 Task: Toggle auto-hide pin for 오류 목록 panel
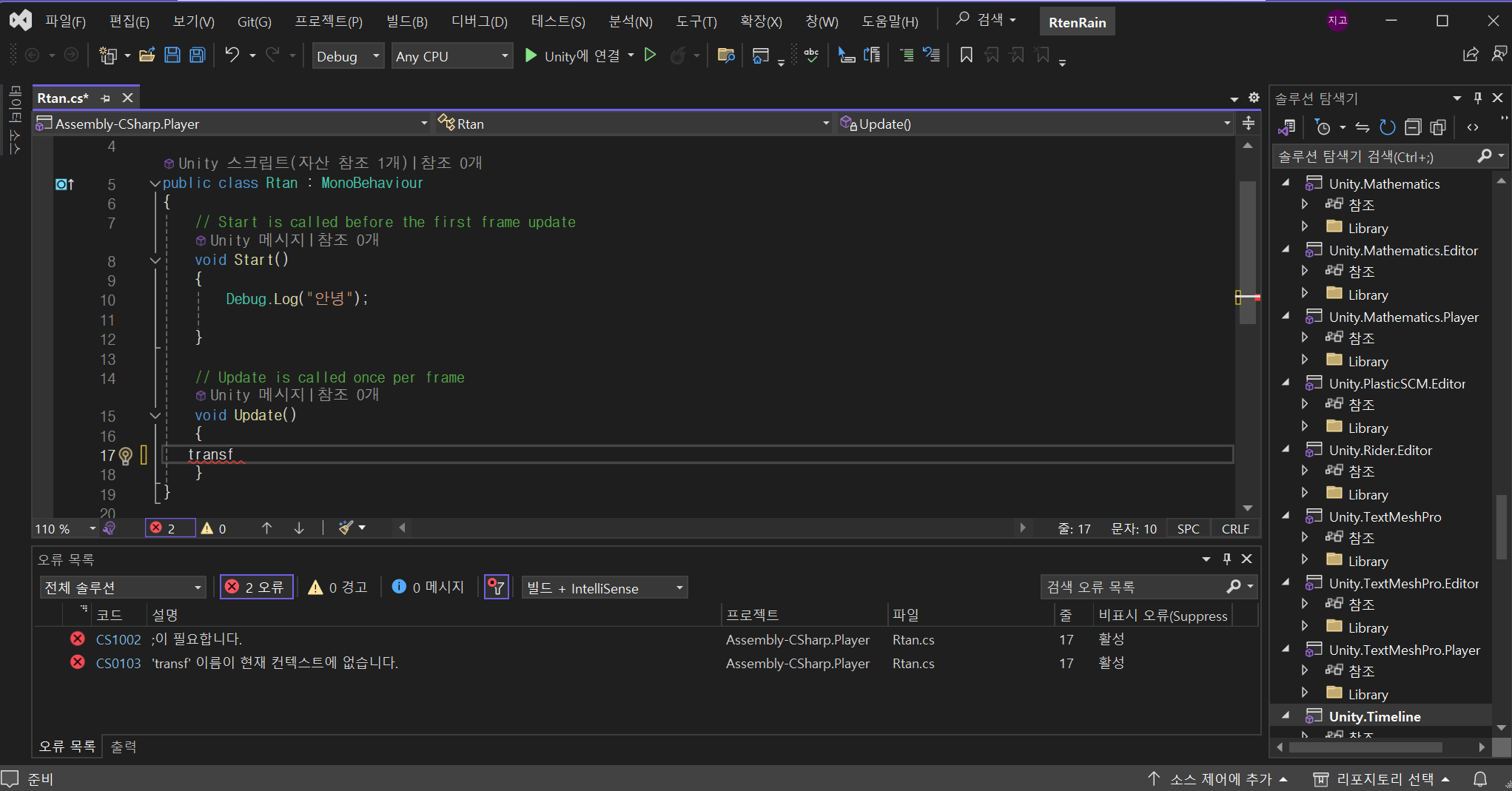(1227, 559)
